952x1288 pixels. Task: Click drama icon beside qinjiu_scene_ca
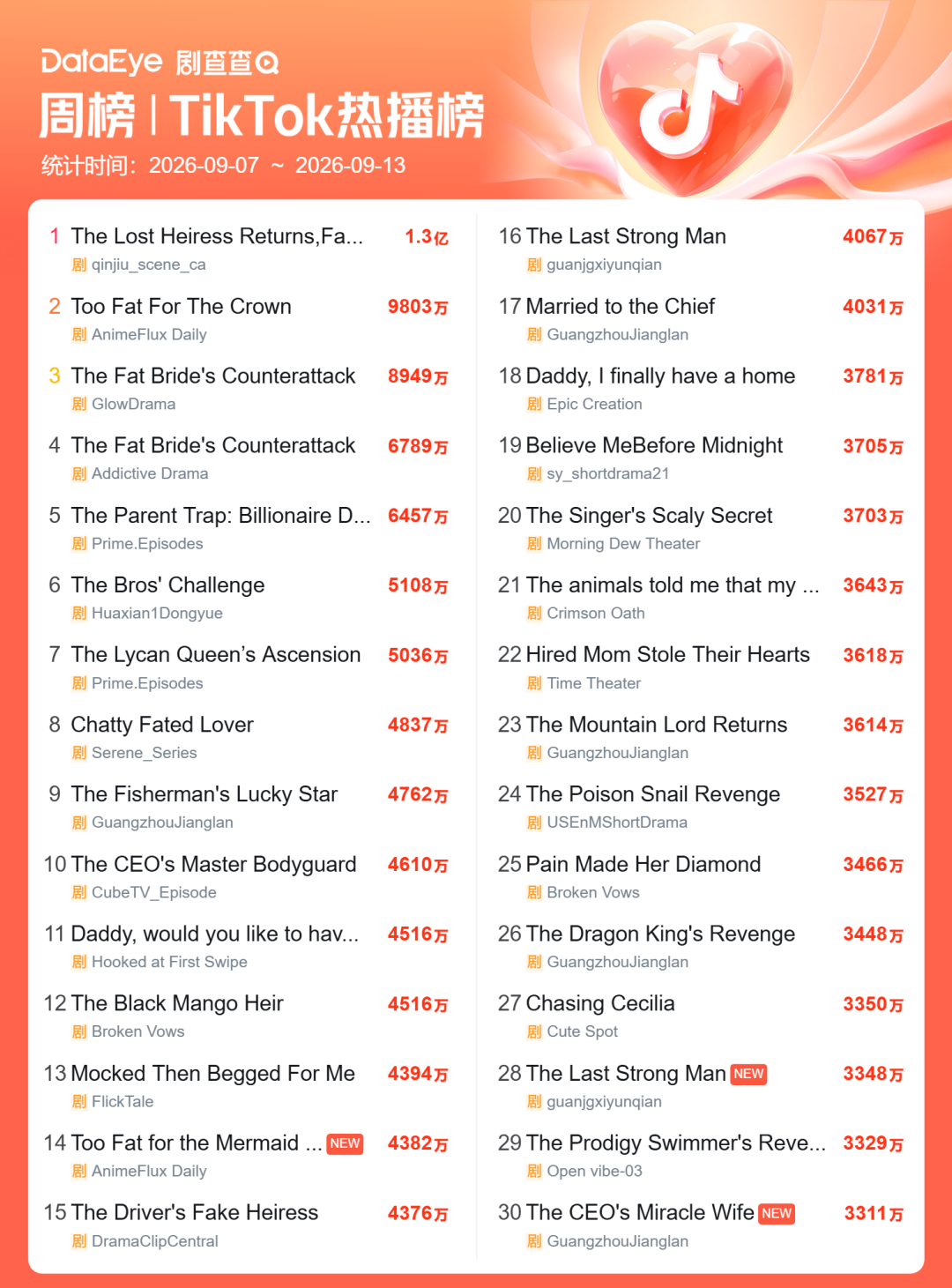point(79,264)
